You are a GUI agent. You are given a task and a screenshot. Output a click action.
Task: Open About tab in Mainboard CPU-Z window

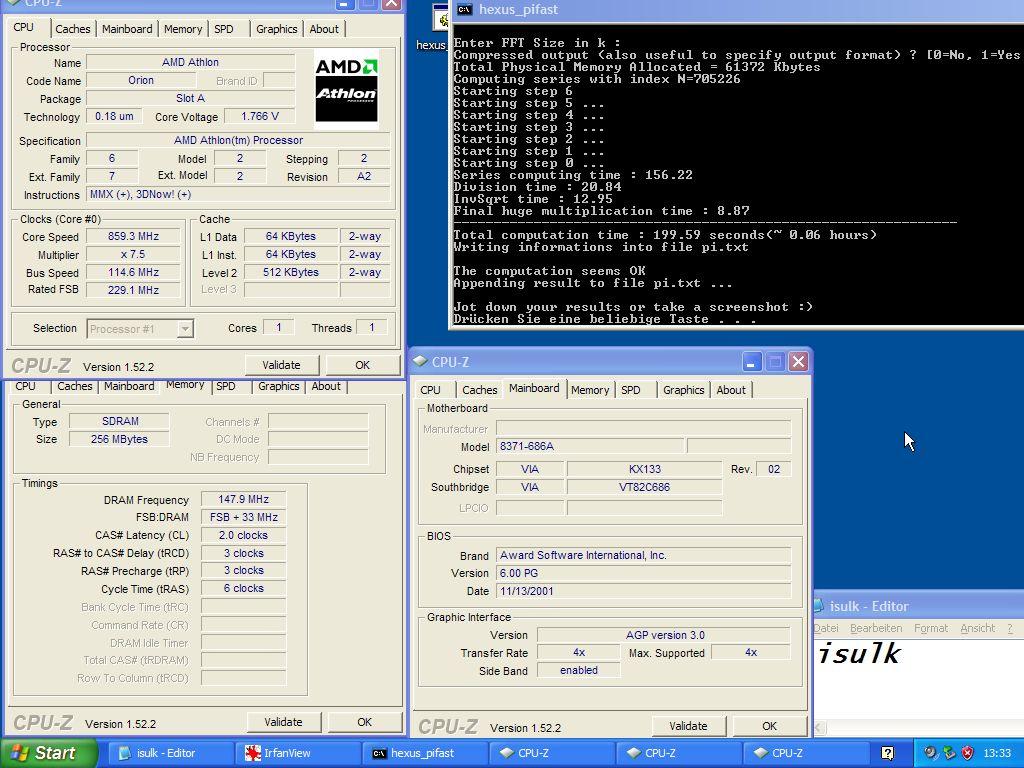[x=731, y=390]
